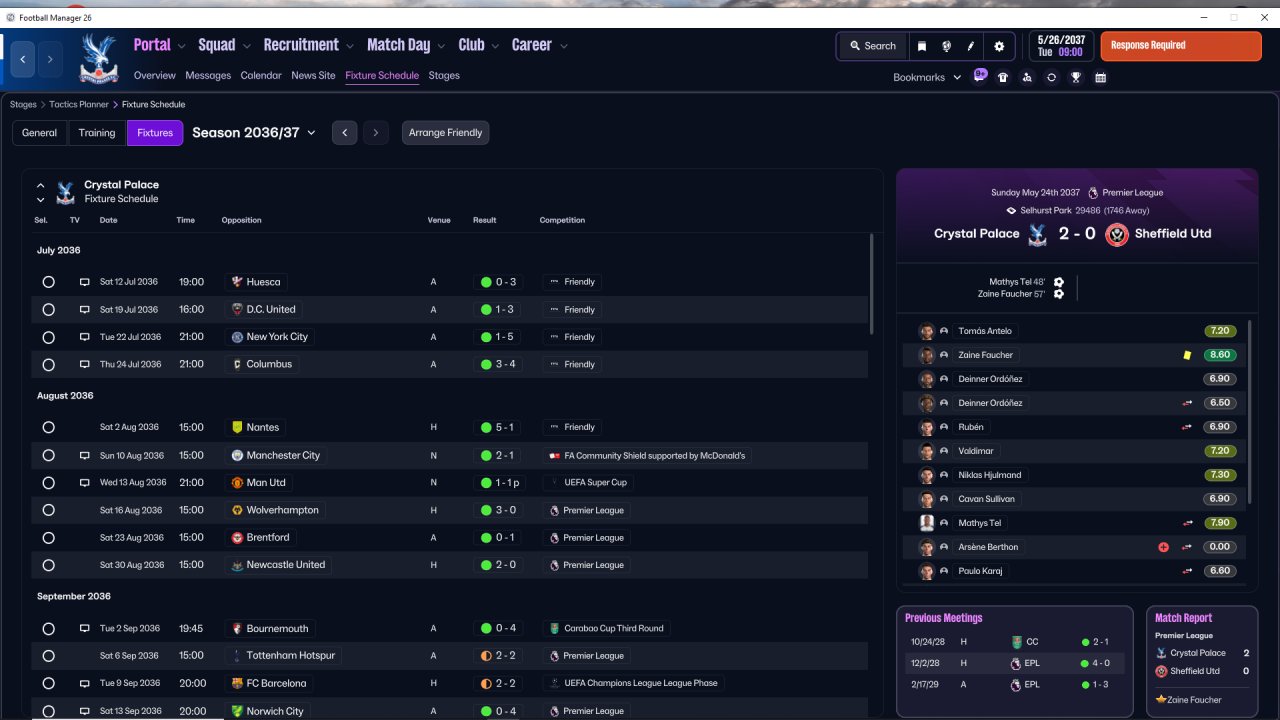Screen dimensions: 1280x720
Task: Collapse the Crystal Palace Fixture Schedule section
Action: click(x=41, y=185)
